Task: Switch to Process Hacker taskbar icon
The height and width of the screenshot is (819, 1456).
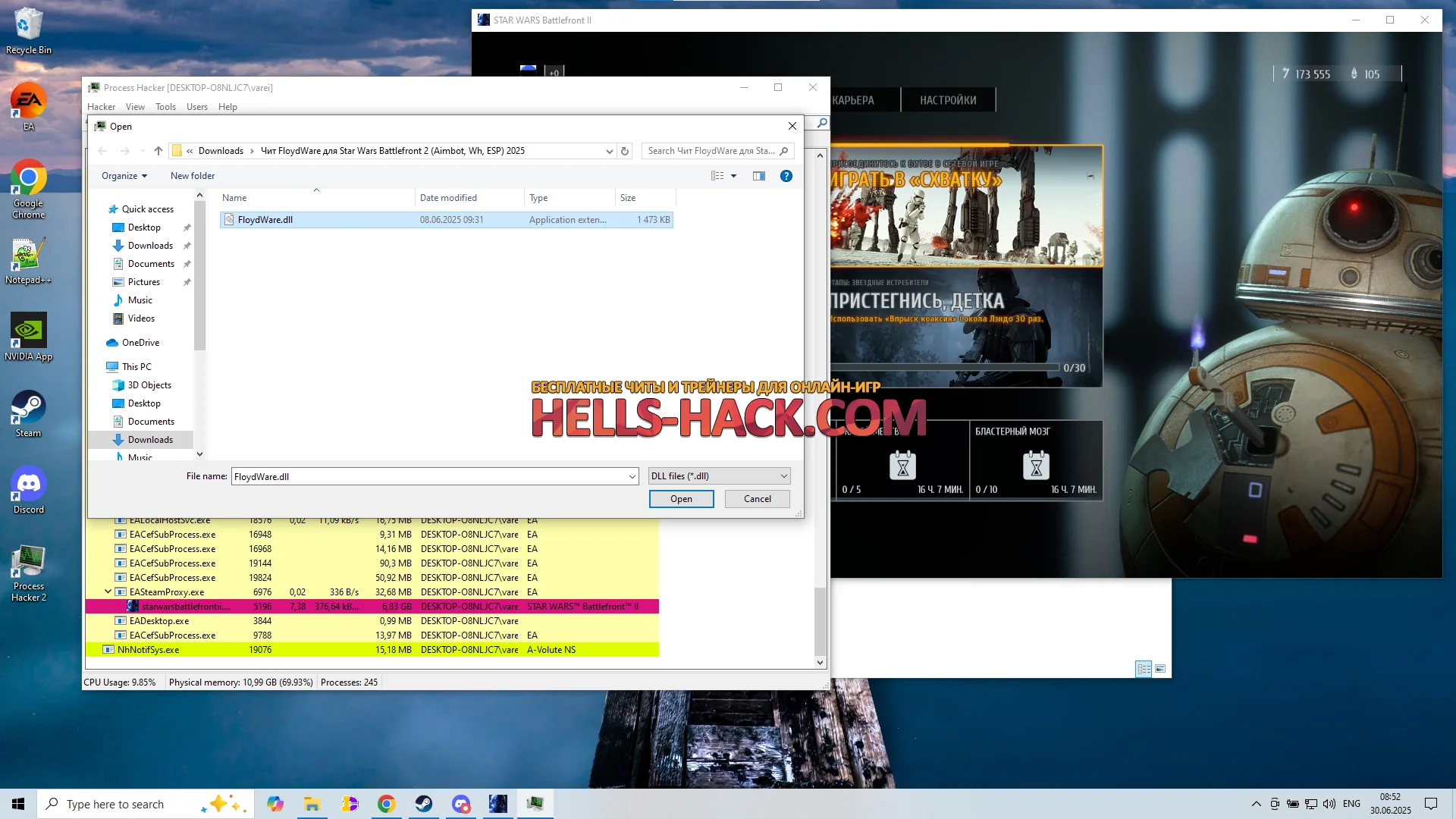Action: [x=535, y=804]
